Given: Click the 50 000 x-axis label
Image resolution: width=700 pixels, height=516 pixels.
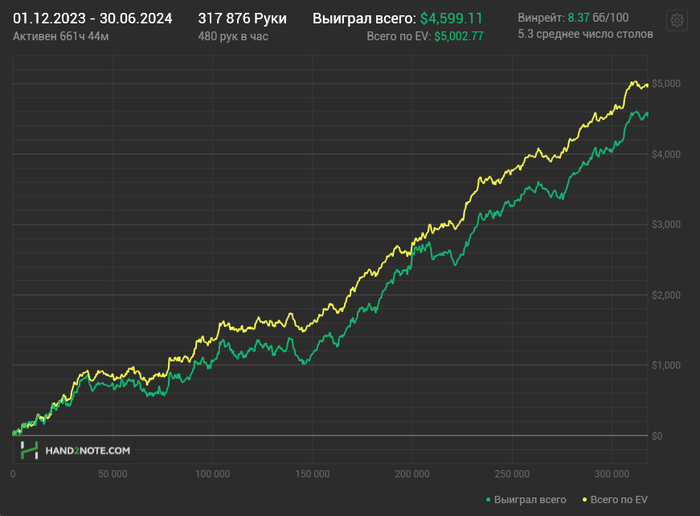Looking at the screenshot, I should click(x=112, y=474).
